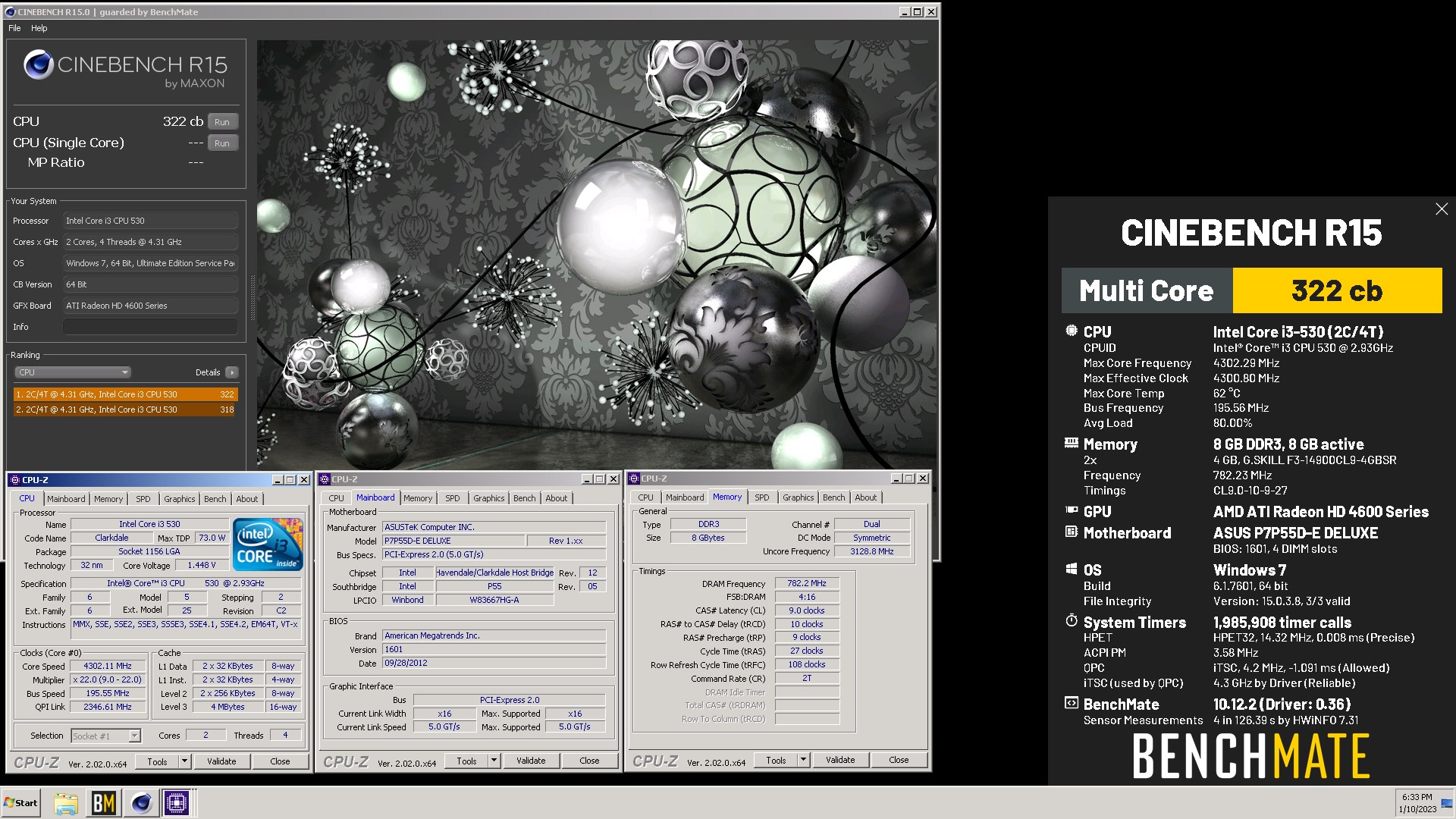This screenshot has width=1456, height=819.
Task: Open BenchMate from the taskbar
Action: 104,803
